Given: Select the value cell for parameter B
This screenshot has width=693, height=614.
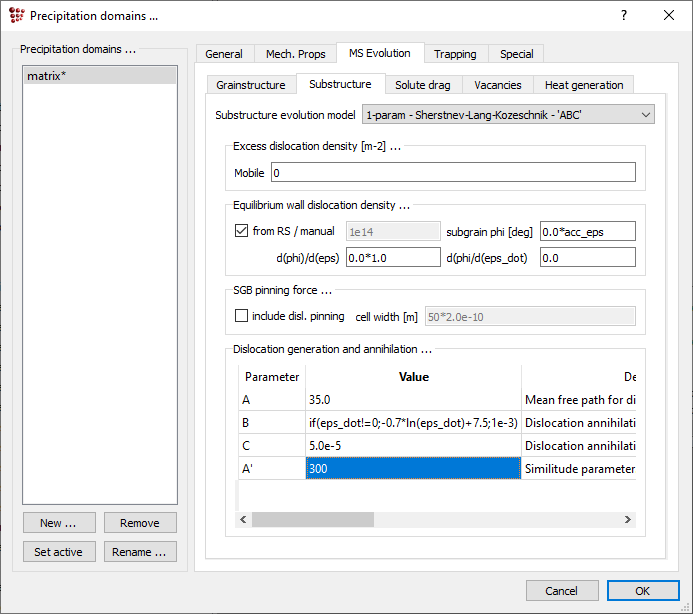Looking at the screenshot, I should 413,422.
